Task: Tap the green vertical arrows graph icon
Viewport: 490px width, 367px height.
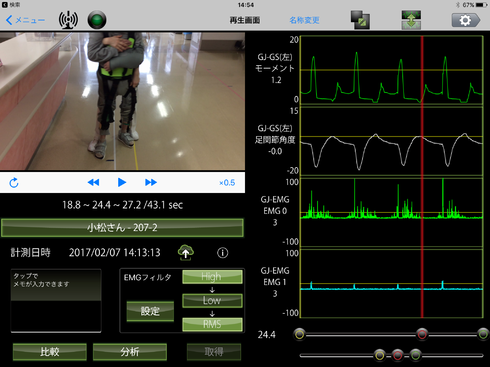Action: click(x=411, y=20)
